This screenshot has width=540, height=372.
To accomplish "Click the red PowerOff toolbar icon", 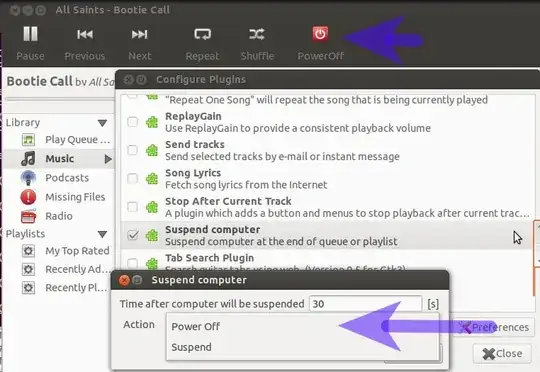I will tap(320, 34).
